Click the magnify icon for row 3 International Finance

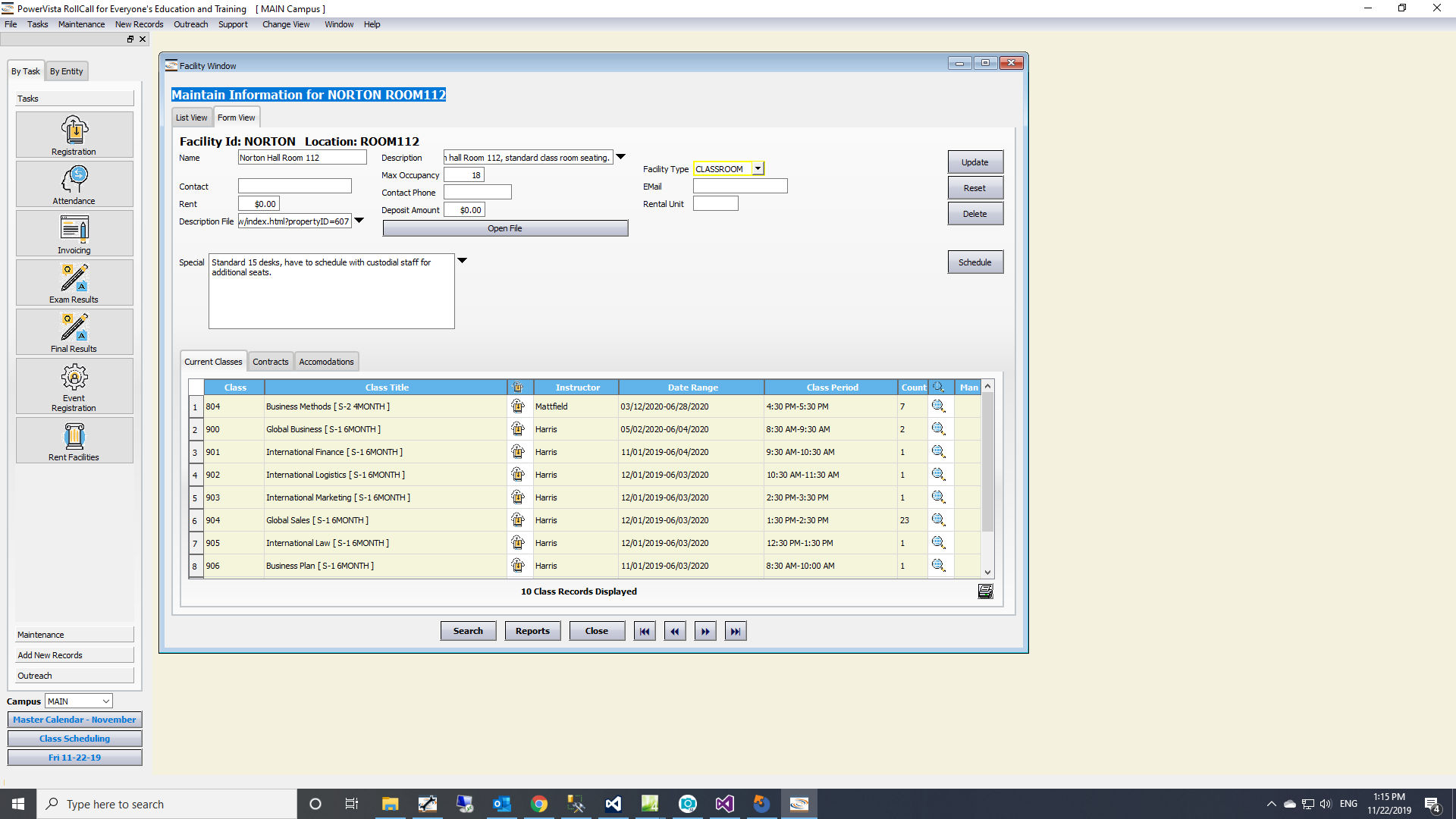[938, 451]
